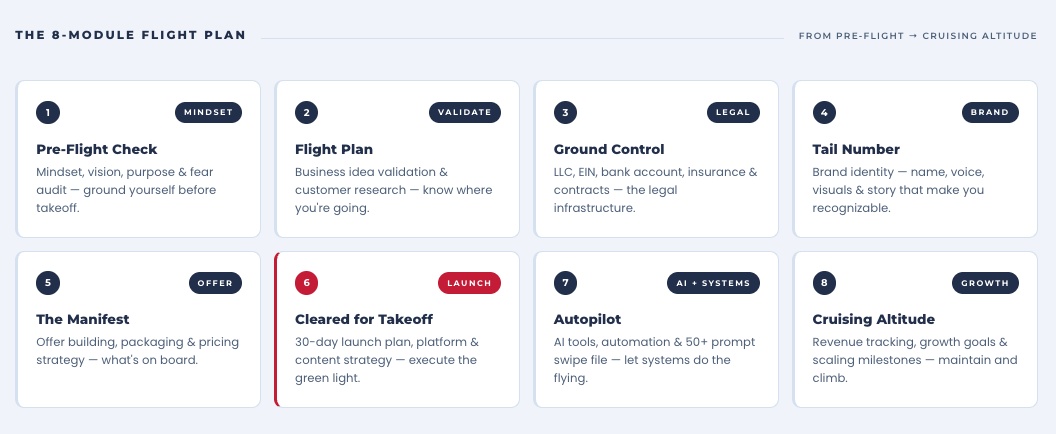Viewport: 1056px width, 434px height.
Task: Select the number 8 circle badge
Action: click(824, 283)
